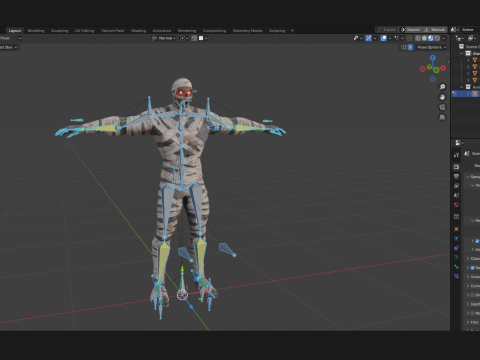Click the Zoom viewport magnifier icon
Viewport: 480px width, 360px height.
tap(442, 87)
